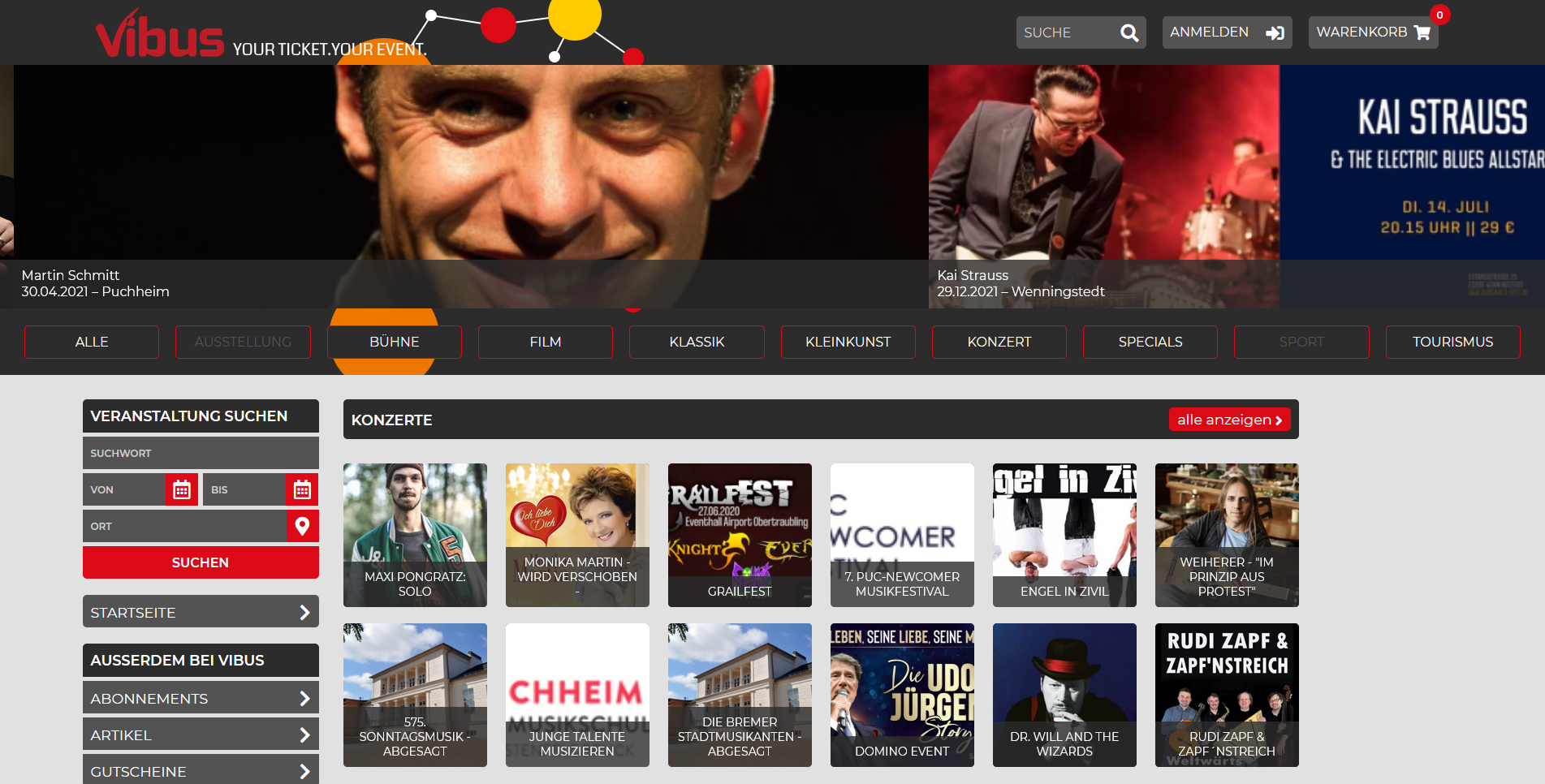Select the KLASSIK category tab
The width and height of the screenshot is (1545, 784).
point(697,342)
